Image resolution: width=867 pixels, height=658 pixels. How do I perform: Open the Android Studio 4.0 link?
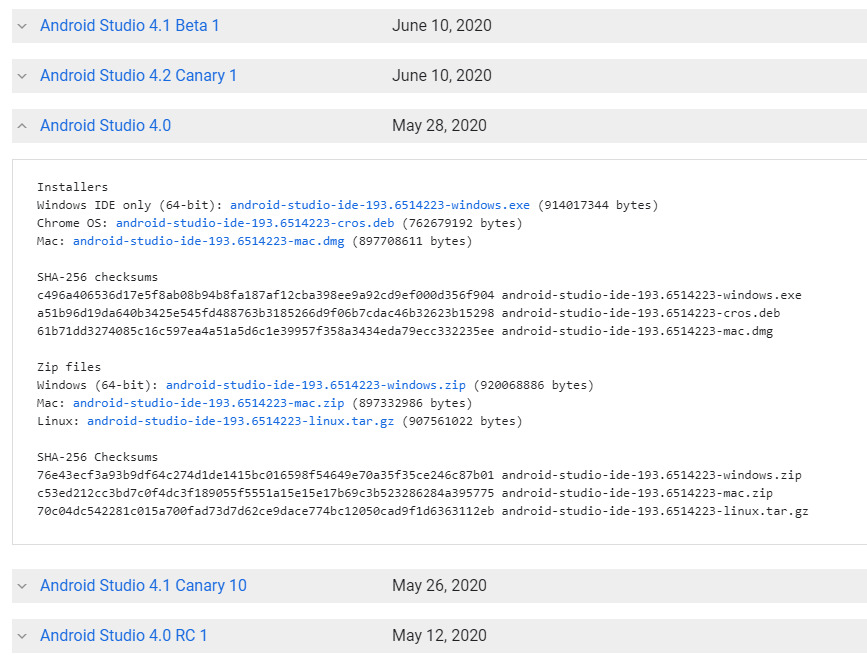tap(105, 125)
